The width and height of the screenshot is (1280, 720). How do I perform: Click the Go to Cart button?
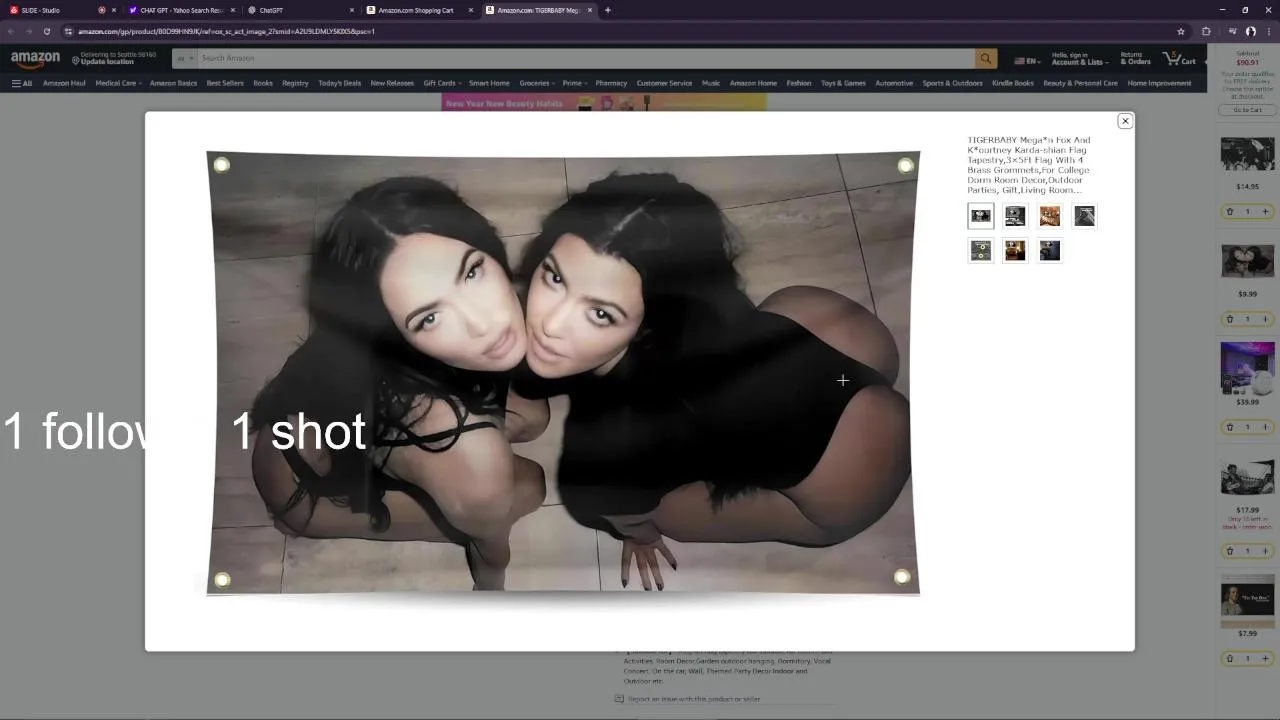(1247, 110)
